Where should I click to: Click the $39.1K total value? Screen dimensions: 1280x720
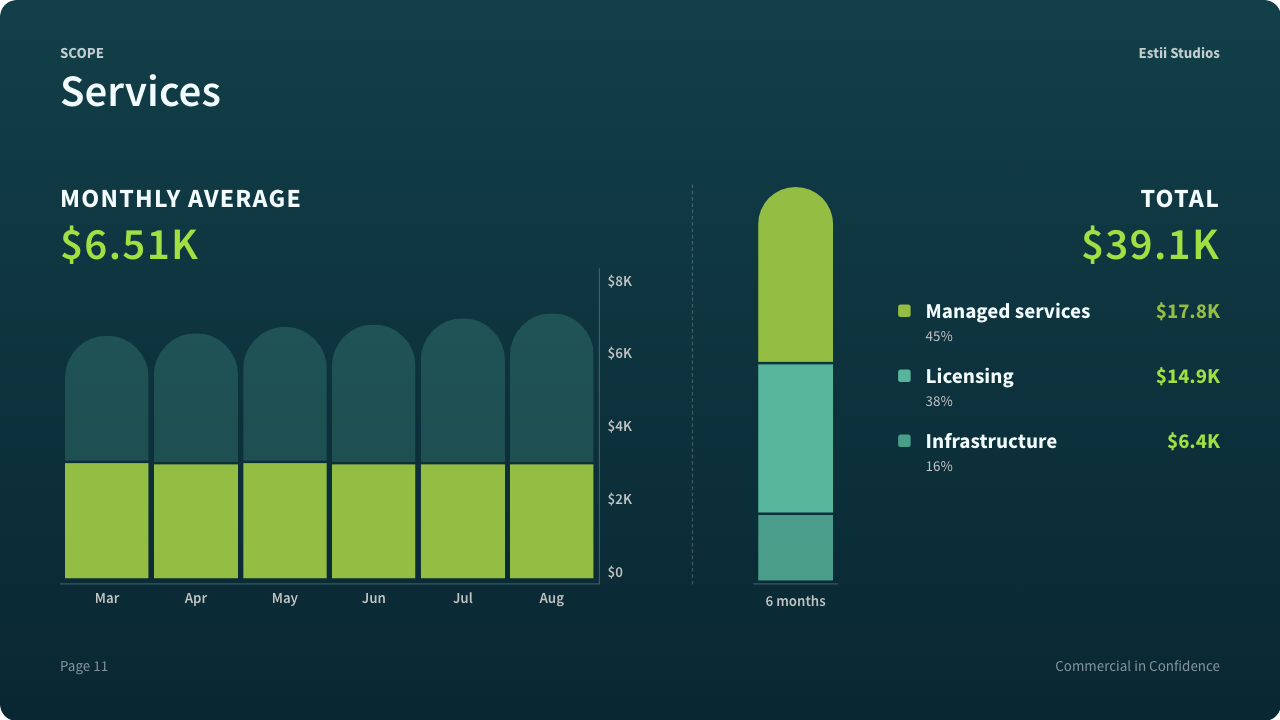click(1151, 245)
